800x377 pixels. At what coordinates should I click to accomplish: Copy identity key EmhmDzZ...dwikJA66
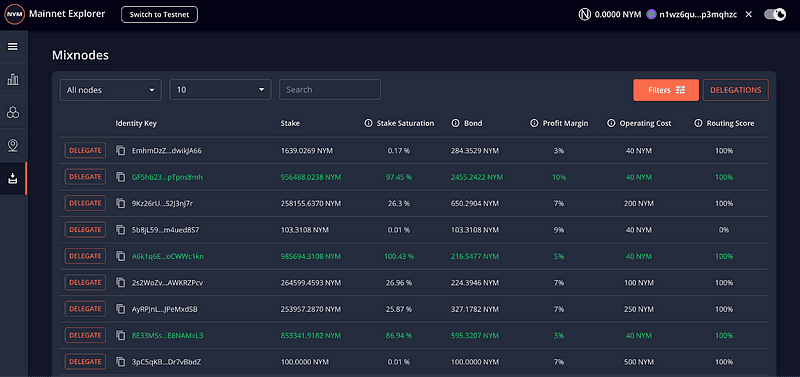120,150
